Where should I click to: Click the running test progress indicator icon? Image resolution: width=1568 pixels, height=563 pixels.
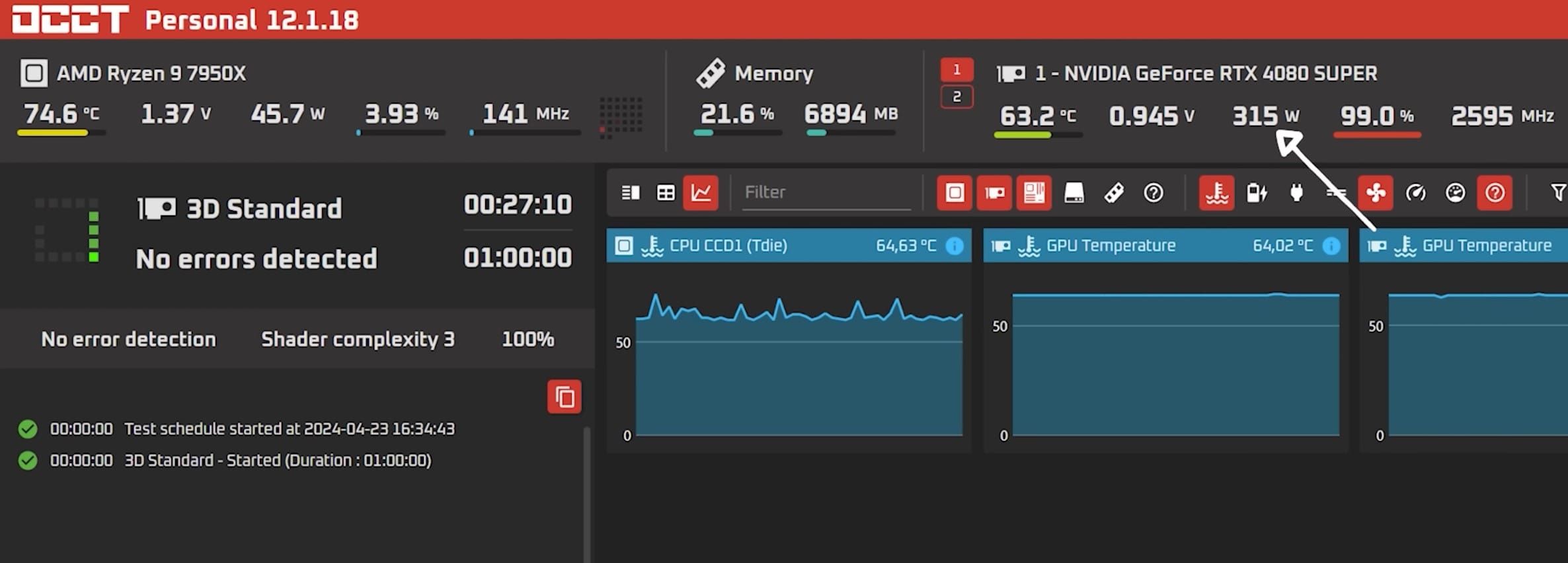tap(67, 230)
